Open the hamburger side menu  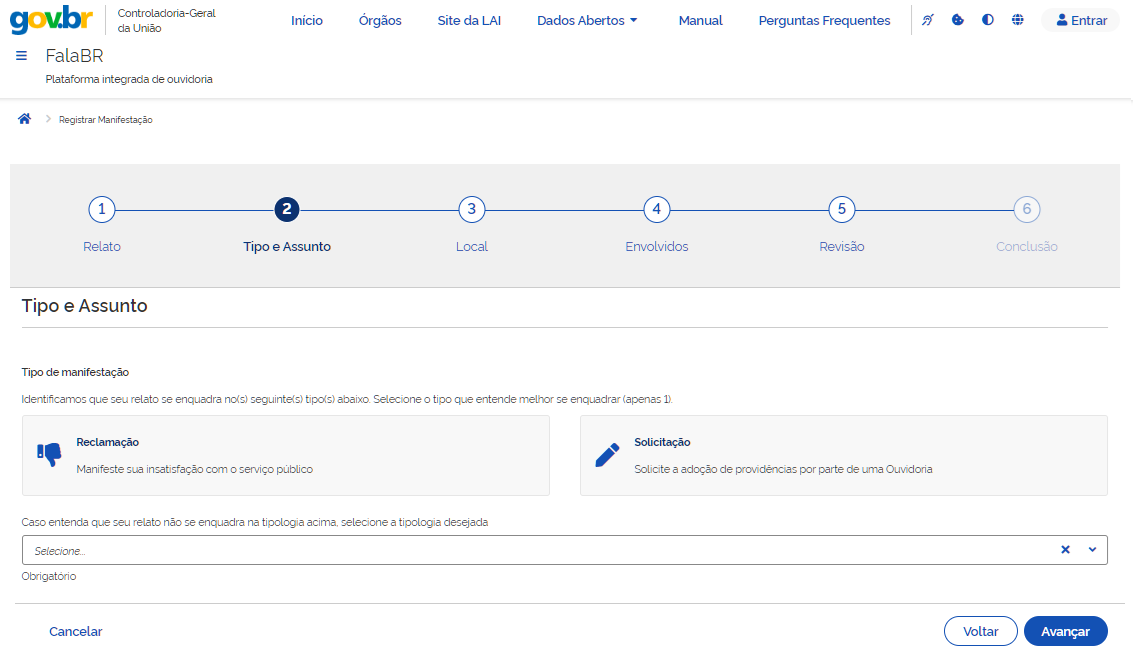(22, 56)
